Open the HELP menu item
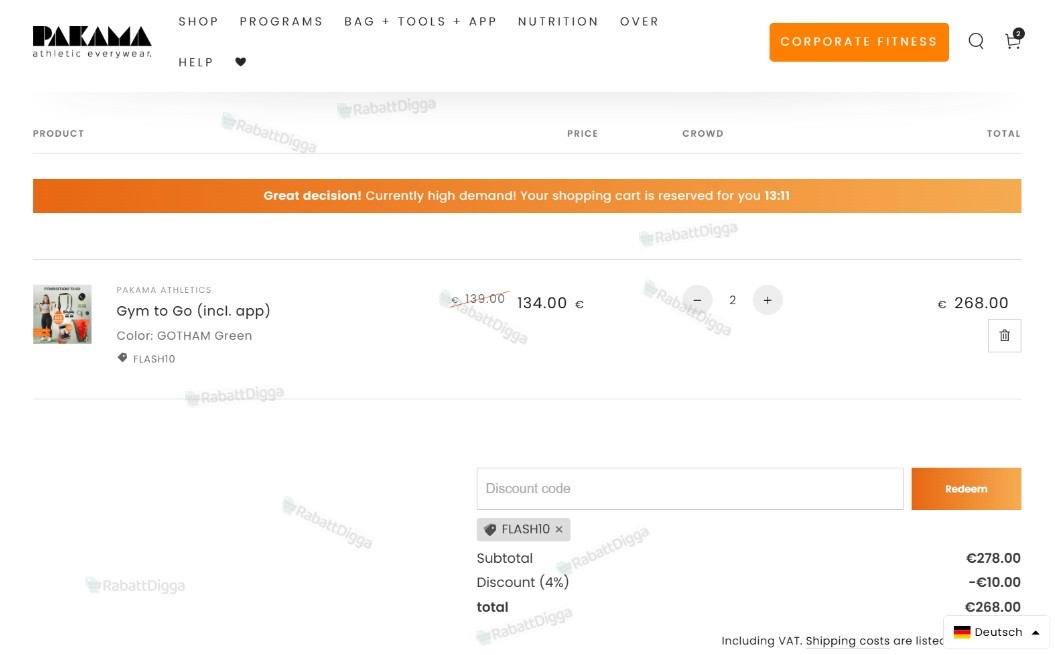Viewport: 1055px width, 655px height. 196,63
